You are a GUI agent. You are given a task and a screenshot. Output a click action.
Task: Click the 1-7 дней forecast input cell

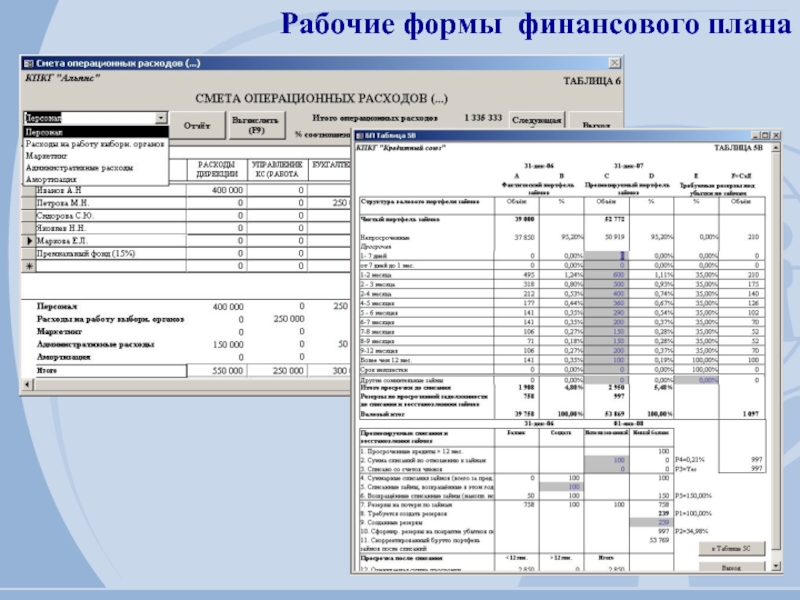coord(606,256)
